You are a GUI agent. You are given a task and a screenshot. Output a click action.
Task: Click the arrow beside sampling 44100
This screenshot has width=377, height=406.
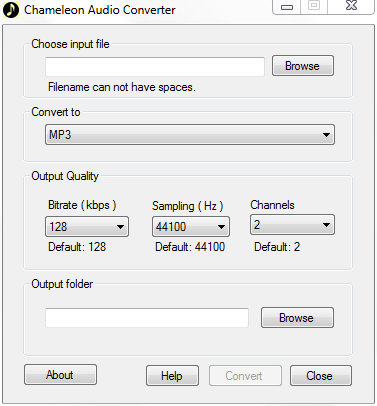(x=221, y=227)
